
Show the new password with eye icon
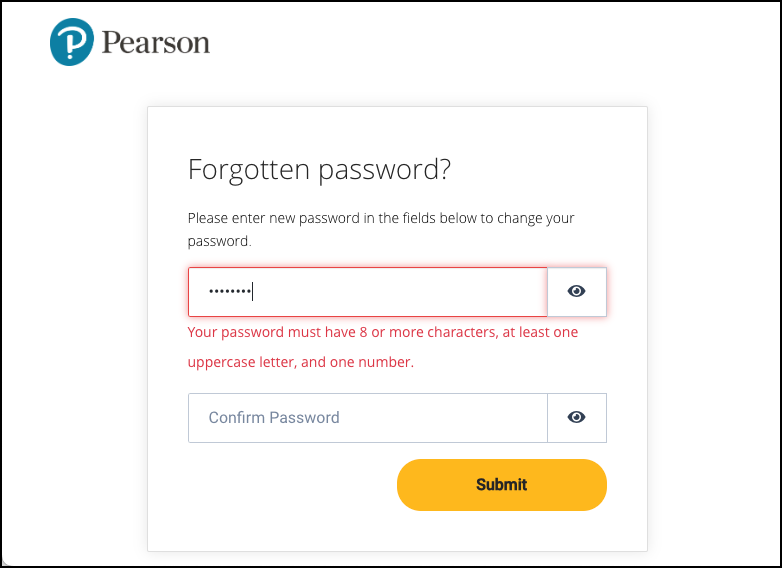pyautogui.click(x=576, y=292)
